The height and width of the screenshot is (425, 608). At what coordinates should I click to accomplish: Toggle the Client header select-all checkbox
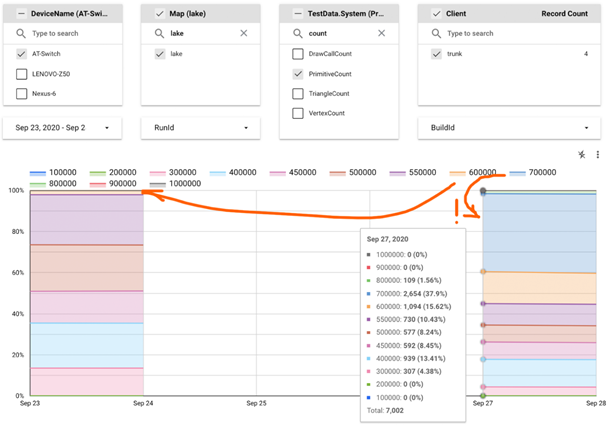pyautogui.click(x=437, y=14)
